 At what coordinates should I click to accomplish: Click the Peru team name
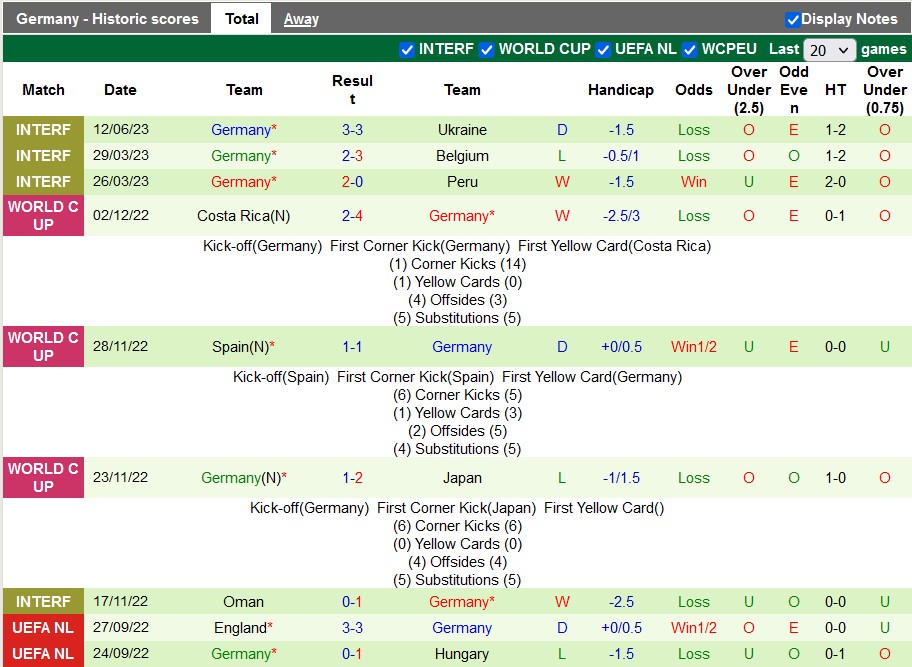click(x=462, y=182)
